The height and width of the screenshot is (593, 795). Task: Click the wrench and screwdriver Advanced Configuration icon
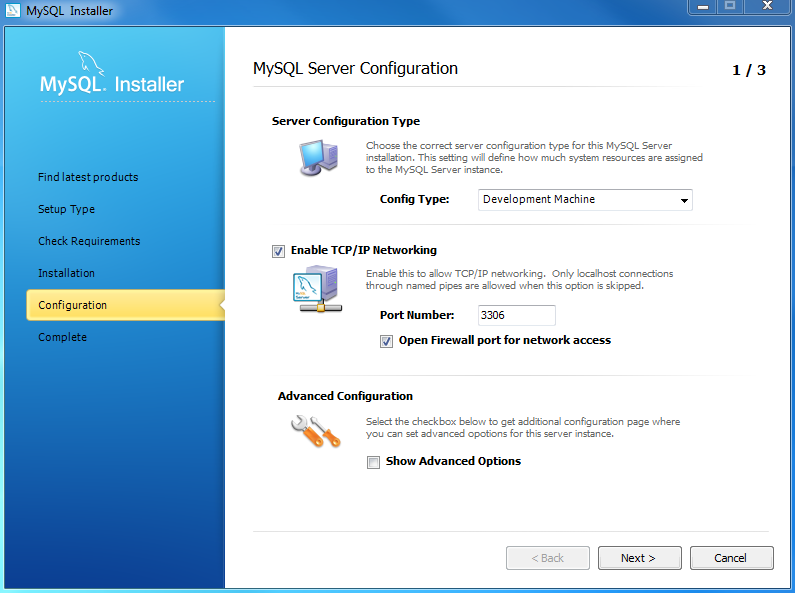(315, 431)
